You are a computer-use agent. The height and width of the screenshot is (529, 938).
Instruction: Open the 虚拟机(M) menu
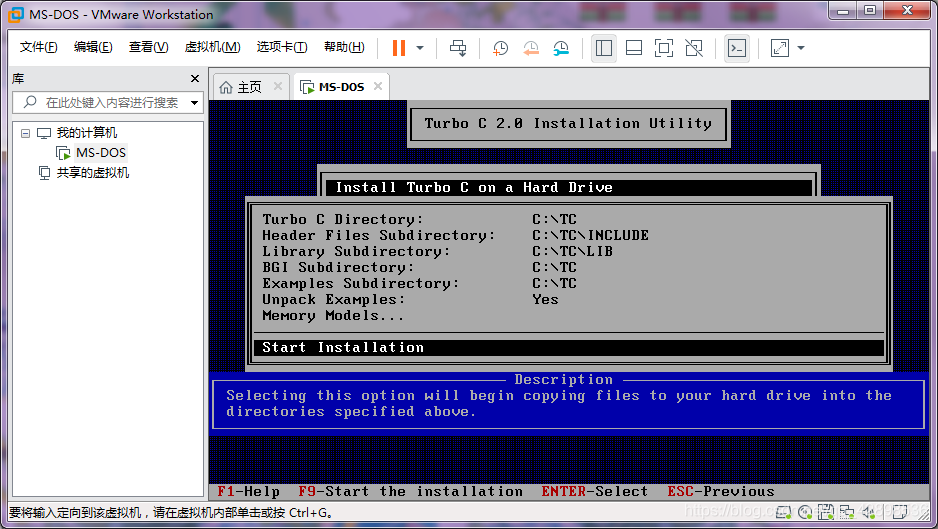(212, 47)
